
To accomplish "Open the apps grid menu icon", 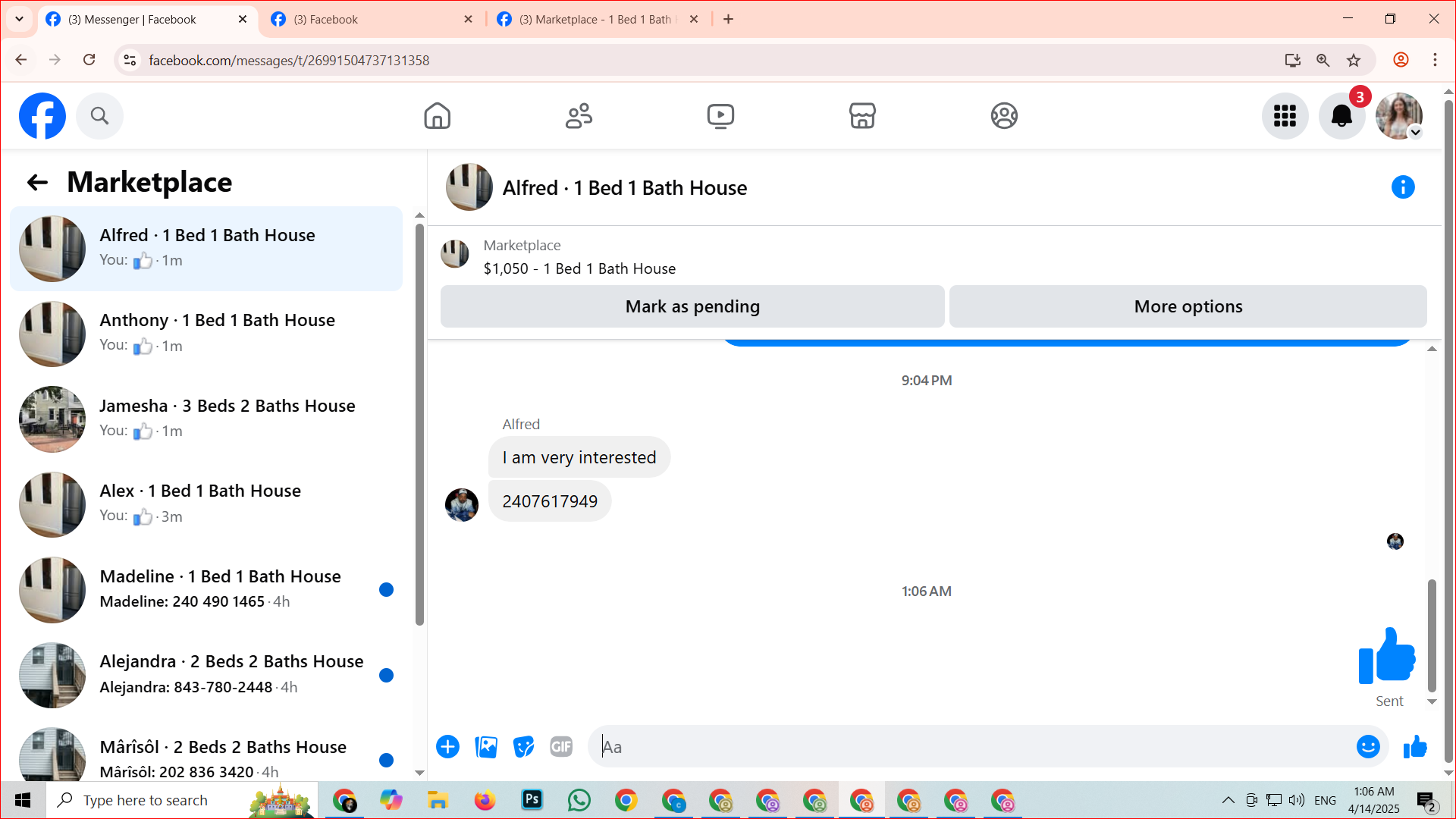I will coord(1285,116).
